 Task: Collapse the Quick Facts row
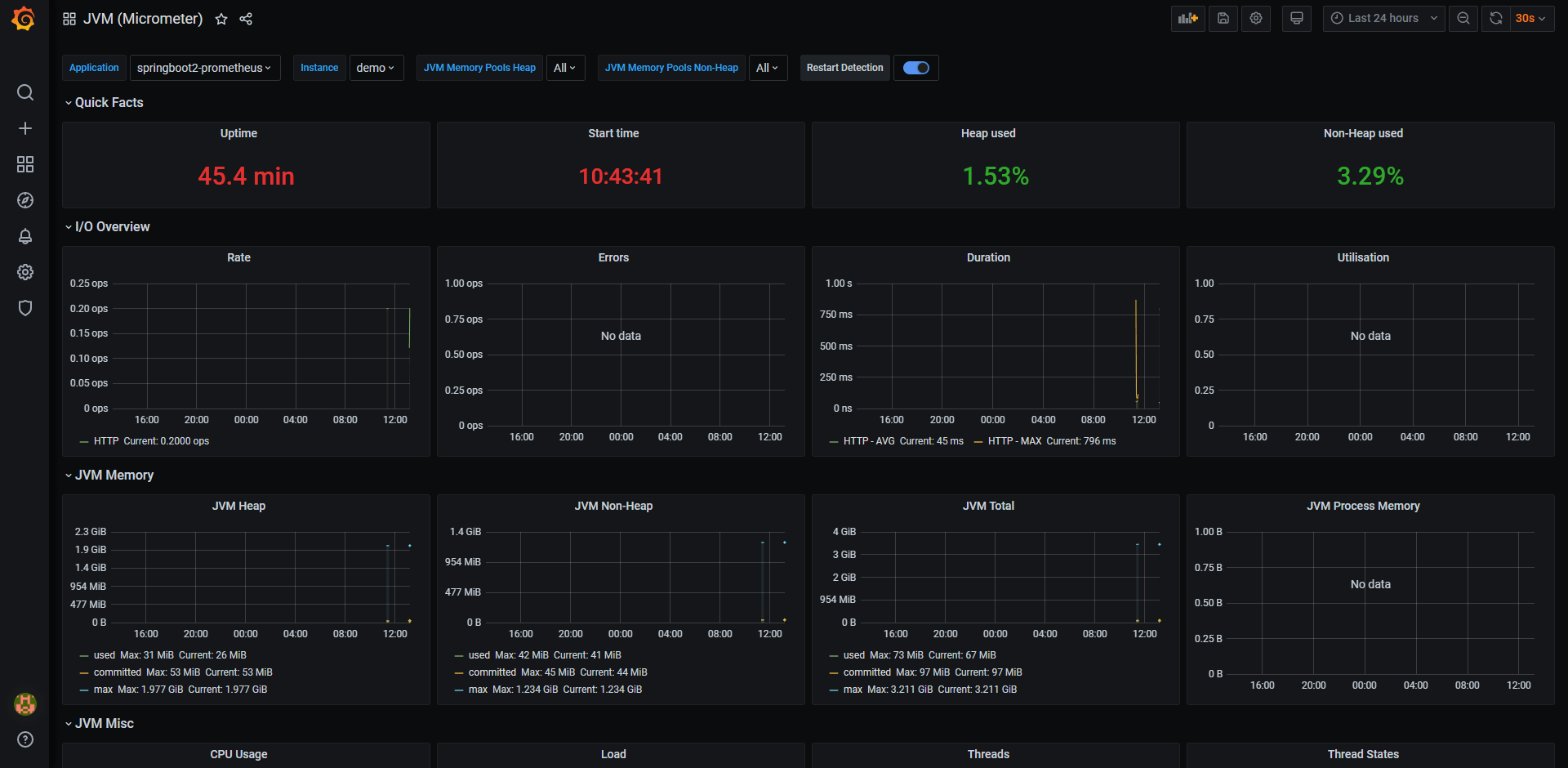(x=104, y=102)
